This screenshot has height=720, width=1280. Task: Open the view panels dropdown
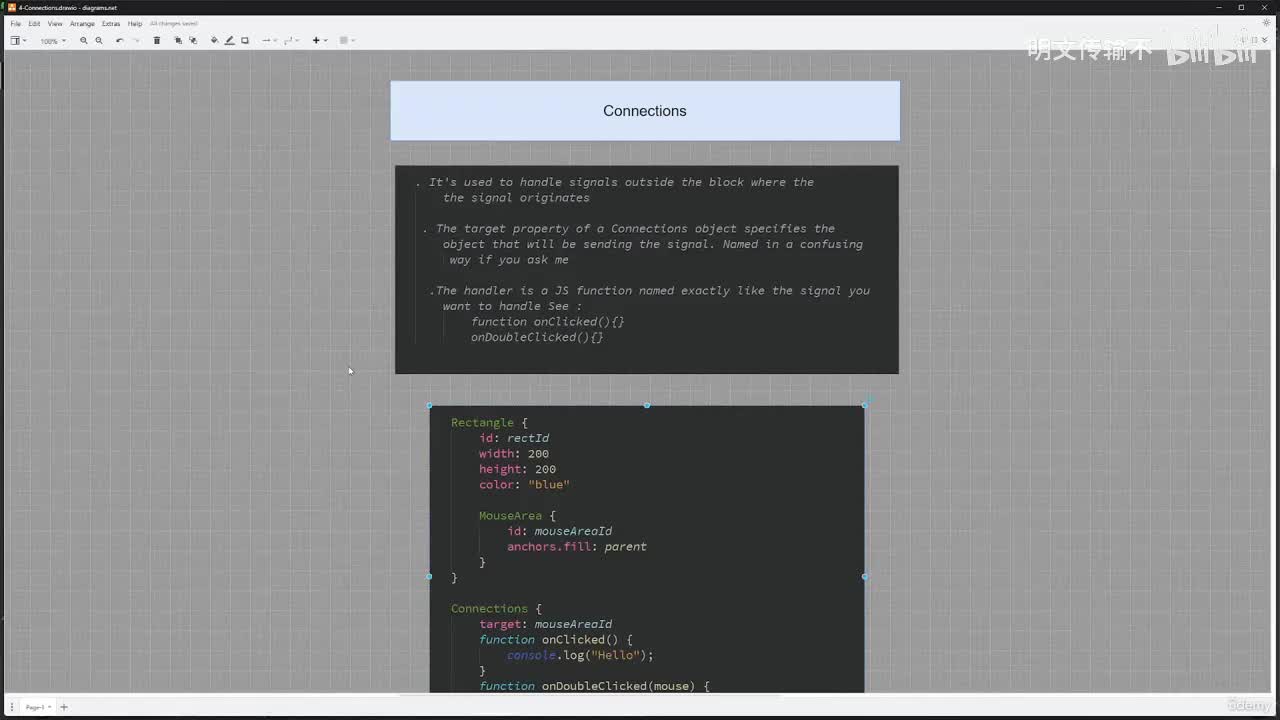[x=18, y=41]
